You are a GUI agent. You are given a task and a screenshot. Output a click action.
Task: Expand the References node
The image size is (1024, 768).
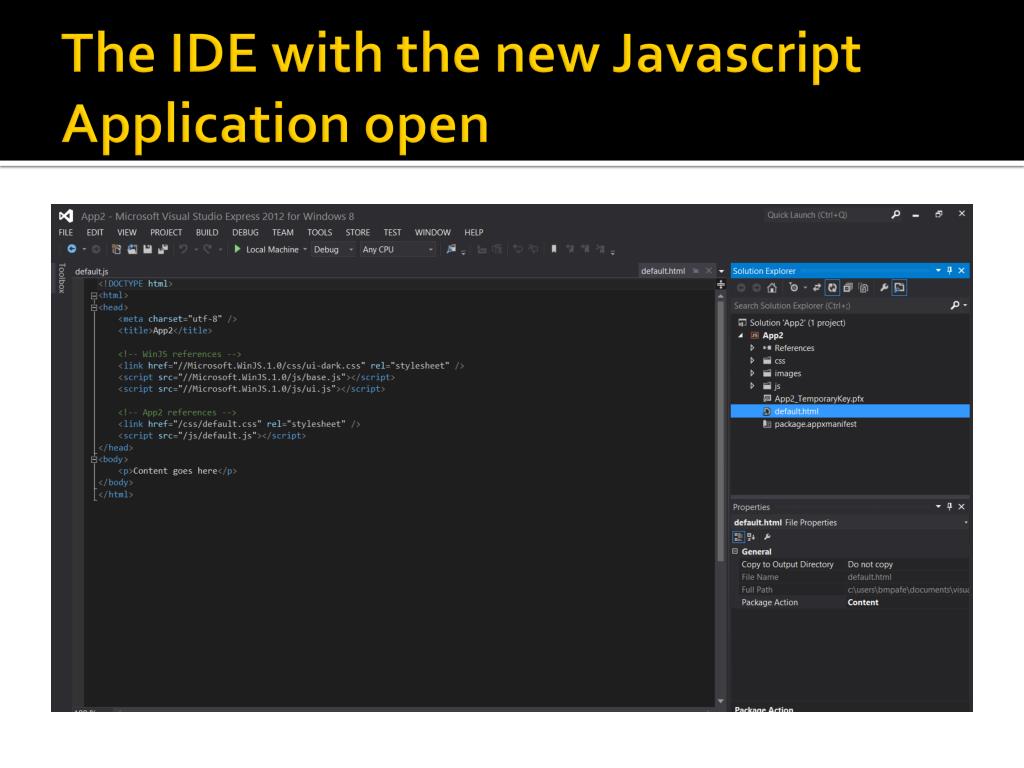(752, 348)
